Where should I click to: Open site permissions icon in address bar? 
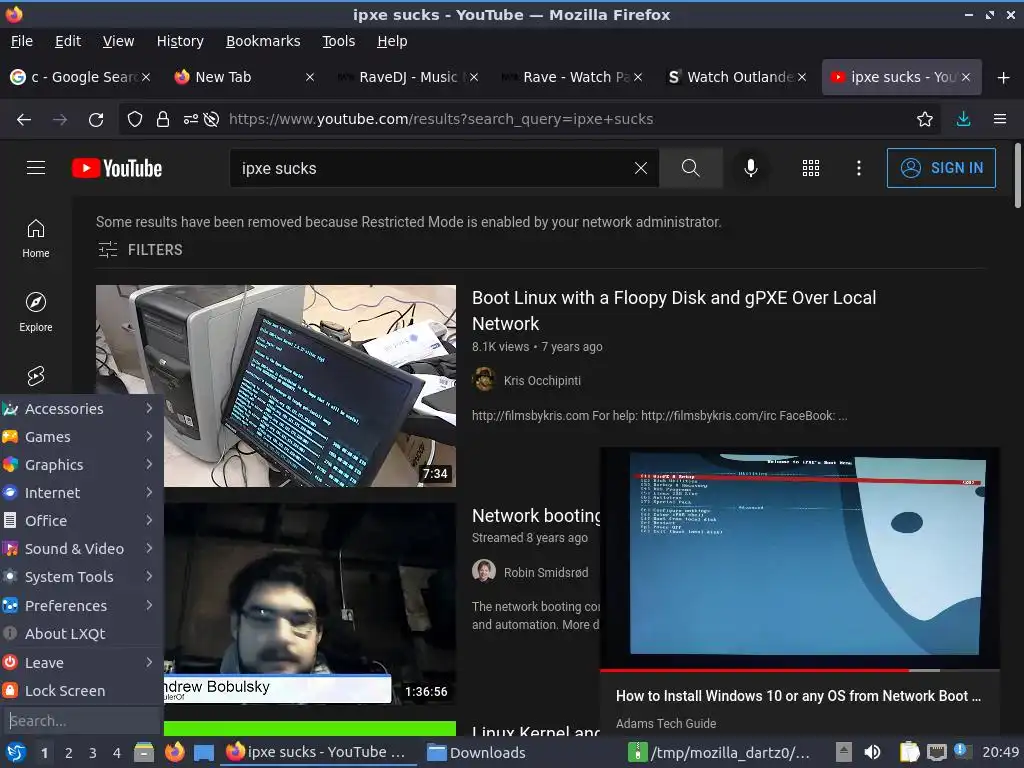click(x=191, y=120)
